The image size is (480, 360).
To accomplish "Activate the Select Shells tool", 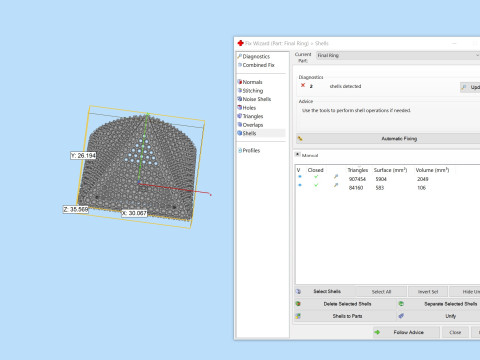I will [325, 291].
